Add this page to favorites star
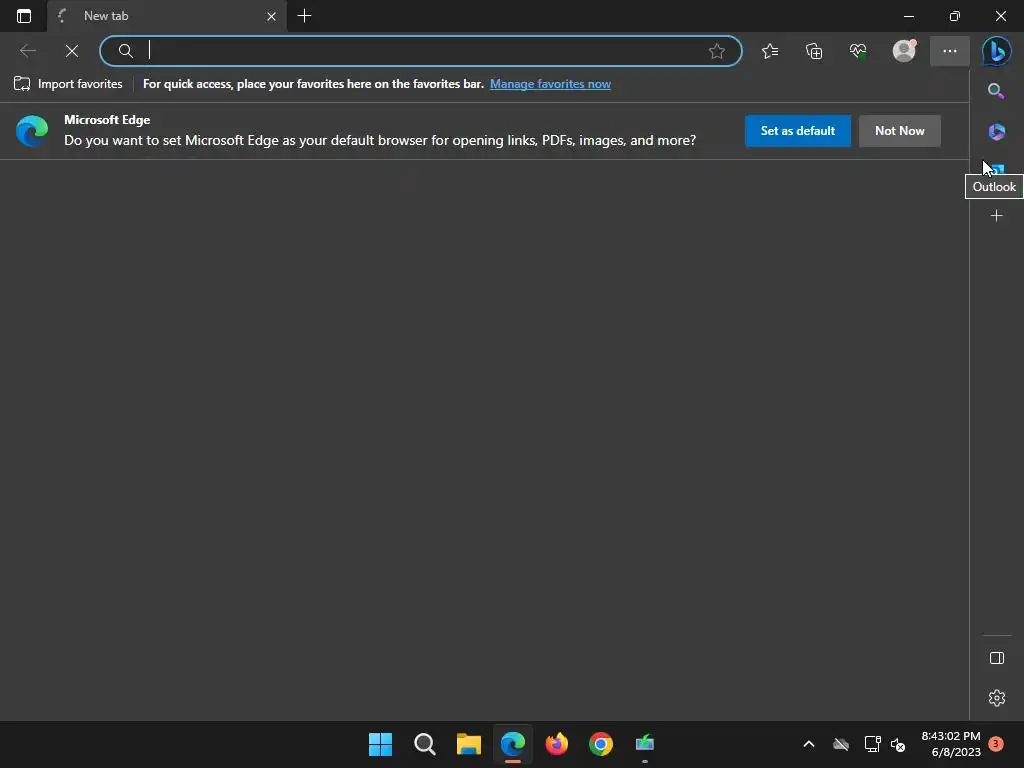 click(x=716, y=51)
